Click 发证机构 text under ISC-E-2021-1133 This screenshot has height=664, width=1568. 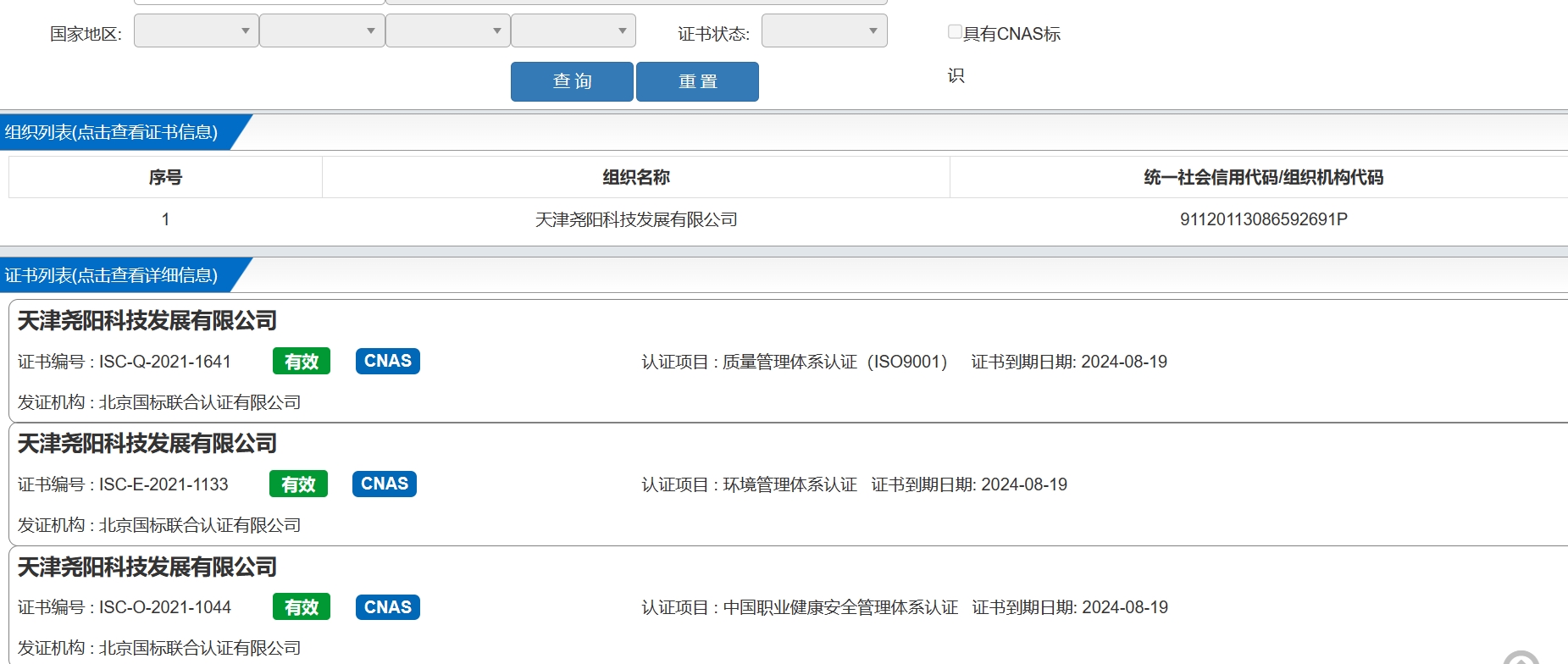[x=159, y=525]
